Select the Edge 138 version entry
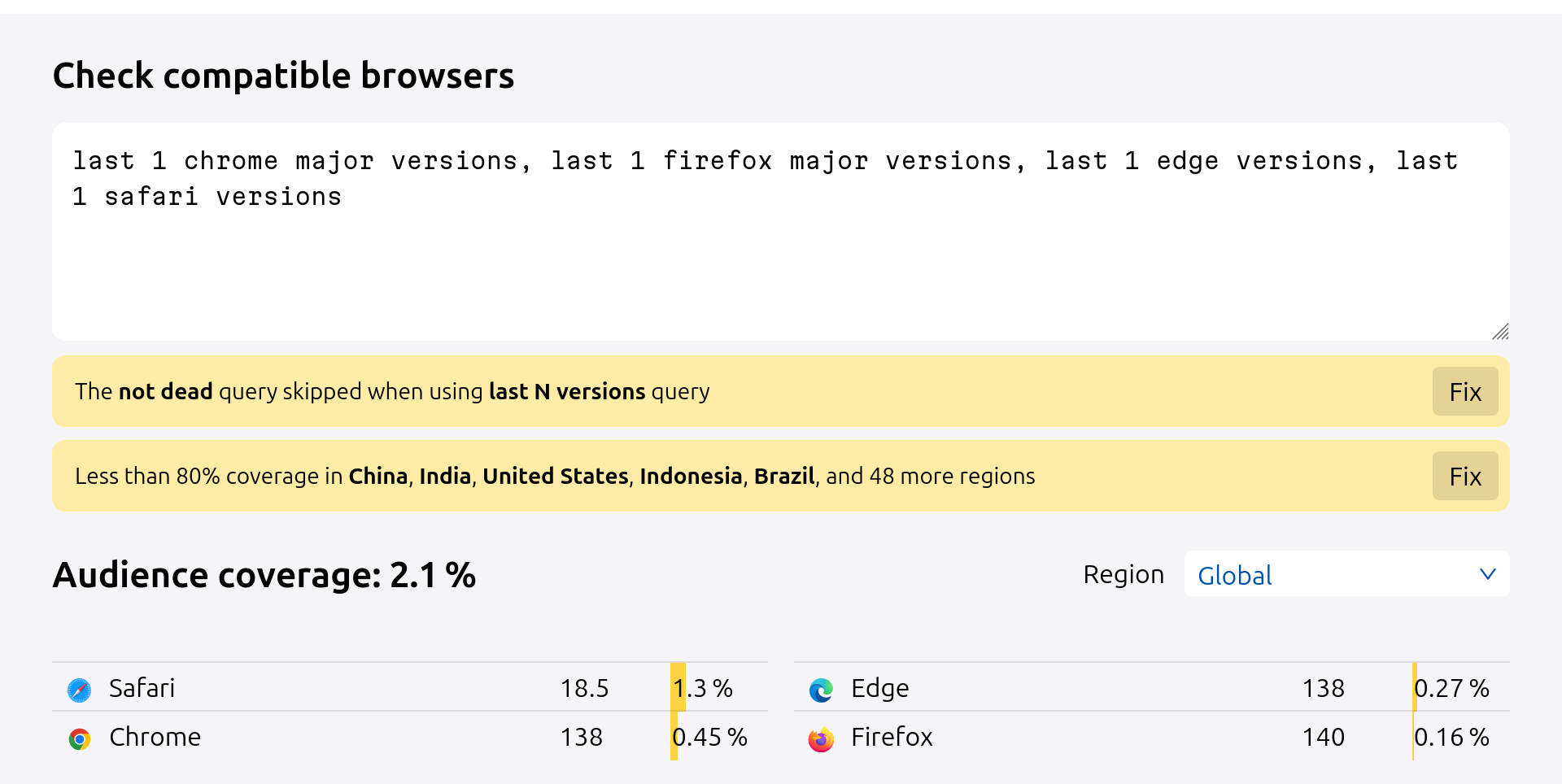Image resolution: width=1562 pixels, height=784 pixels. pyautogui.click(x=1323, y=688)
